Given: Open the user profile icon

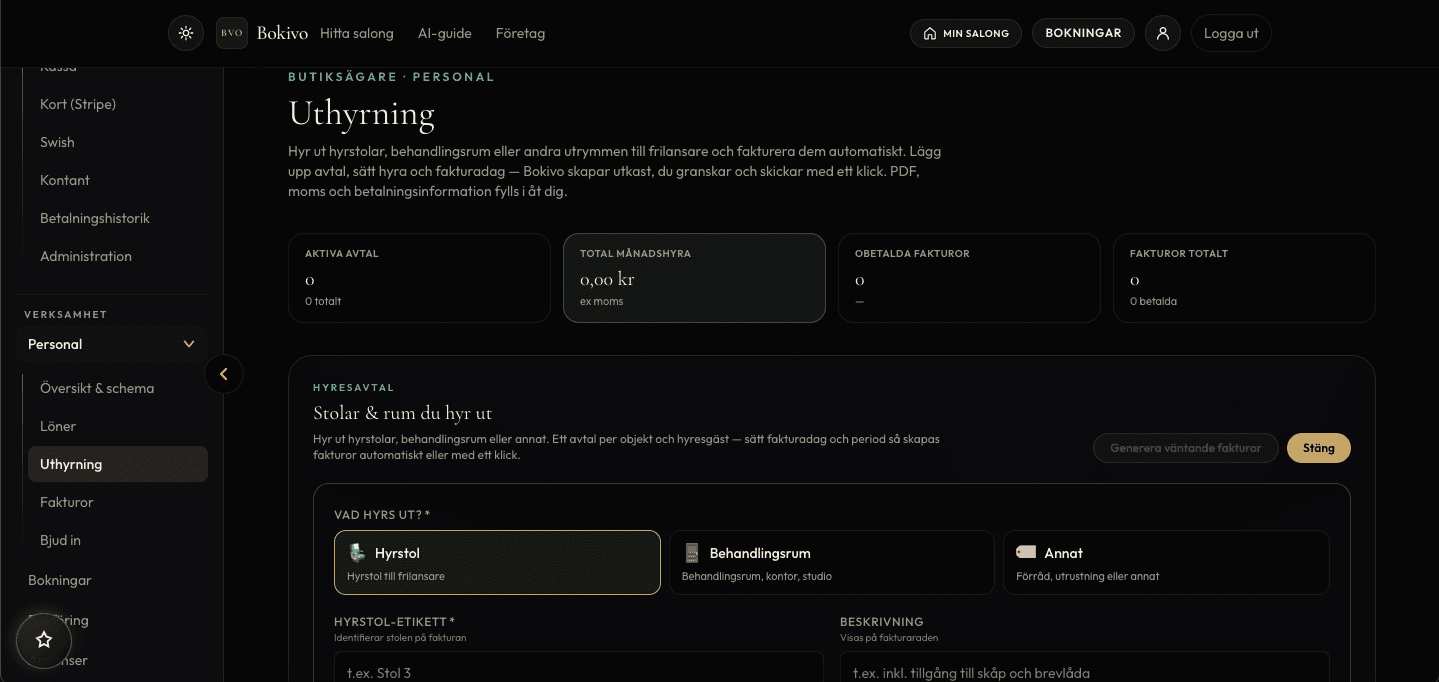Looking at the screenshot, I should click(x=1163, y=33).
